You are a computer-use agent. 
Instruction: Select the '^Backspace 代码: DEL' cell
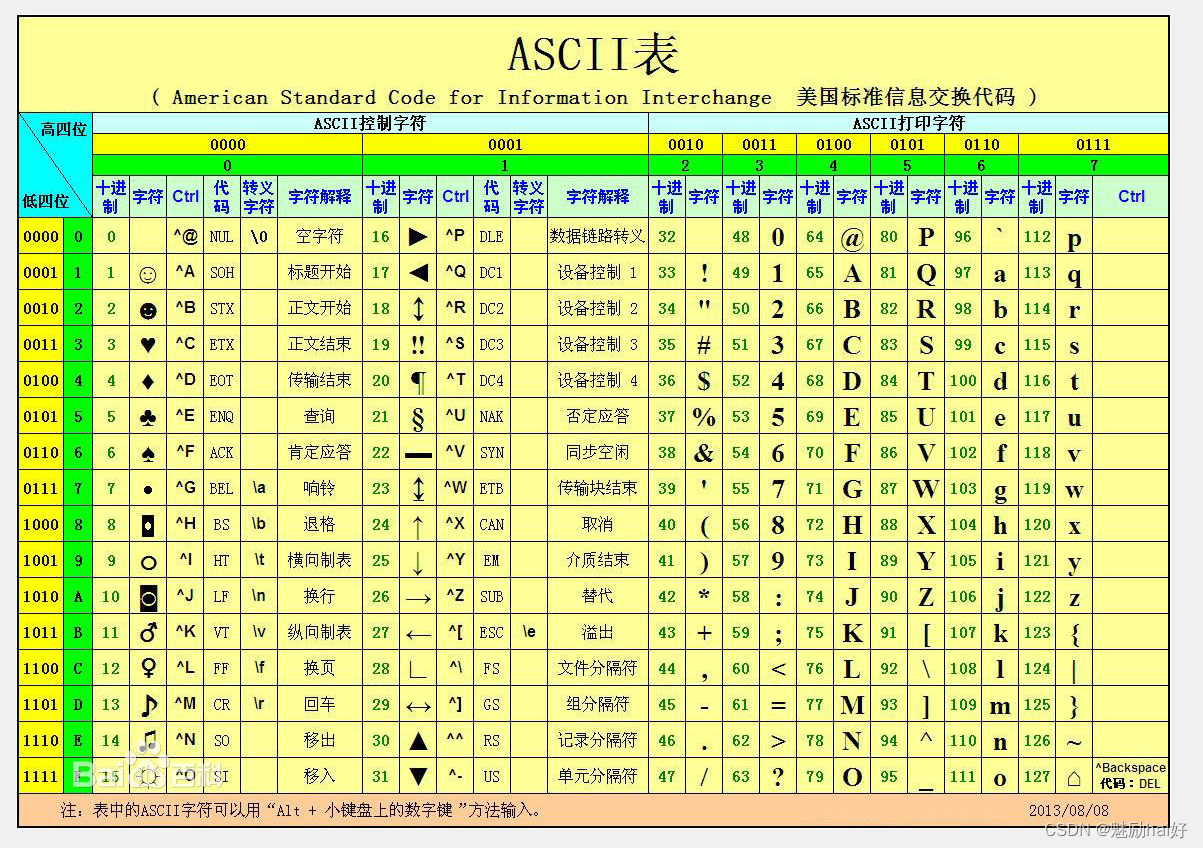click(1130, 775)
